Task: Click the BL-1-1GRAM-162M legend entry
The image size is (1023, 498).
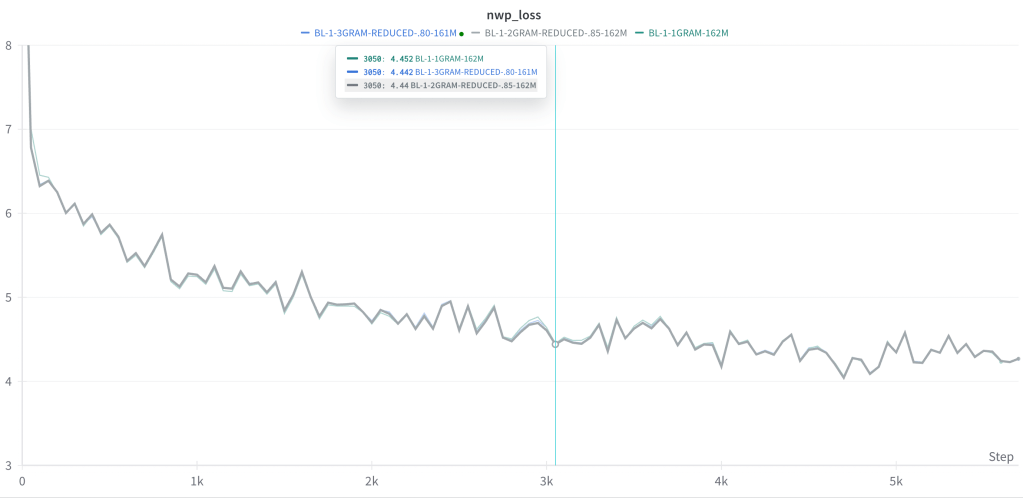Action: pos(688,33)
